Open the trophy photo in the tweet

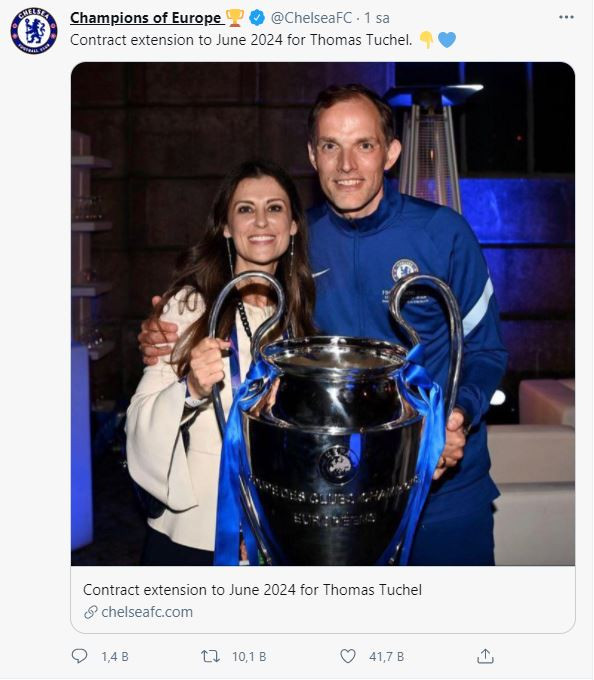click(x=323, y=314)
